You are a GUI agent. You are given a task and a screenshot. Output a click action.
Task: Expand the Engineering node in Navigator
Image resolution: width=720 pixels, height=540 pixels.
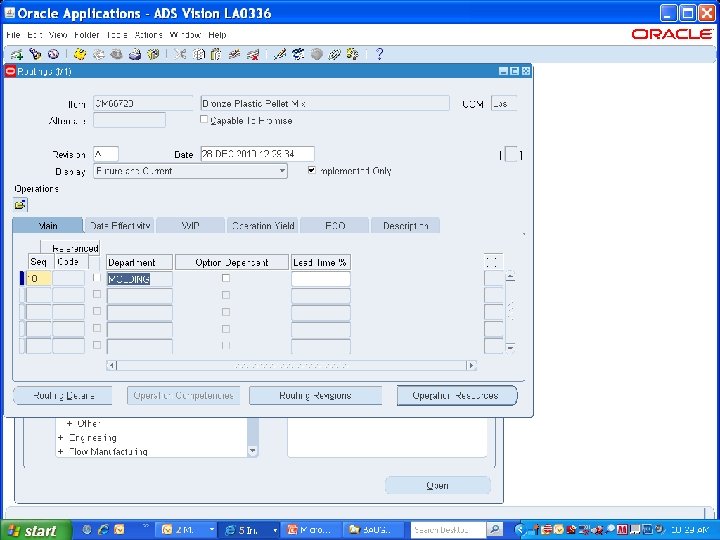tap(61, 438)
